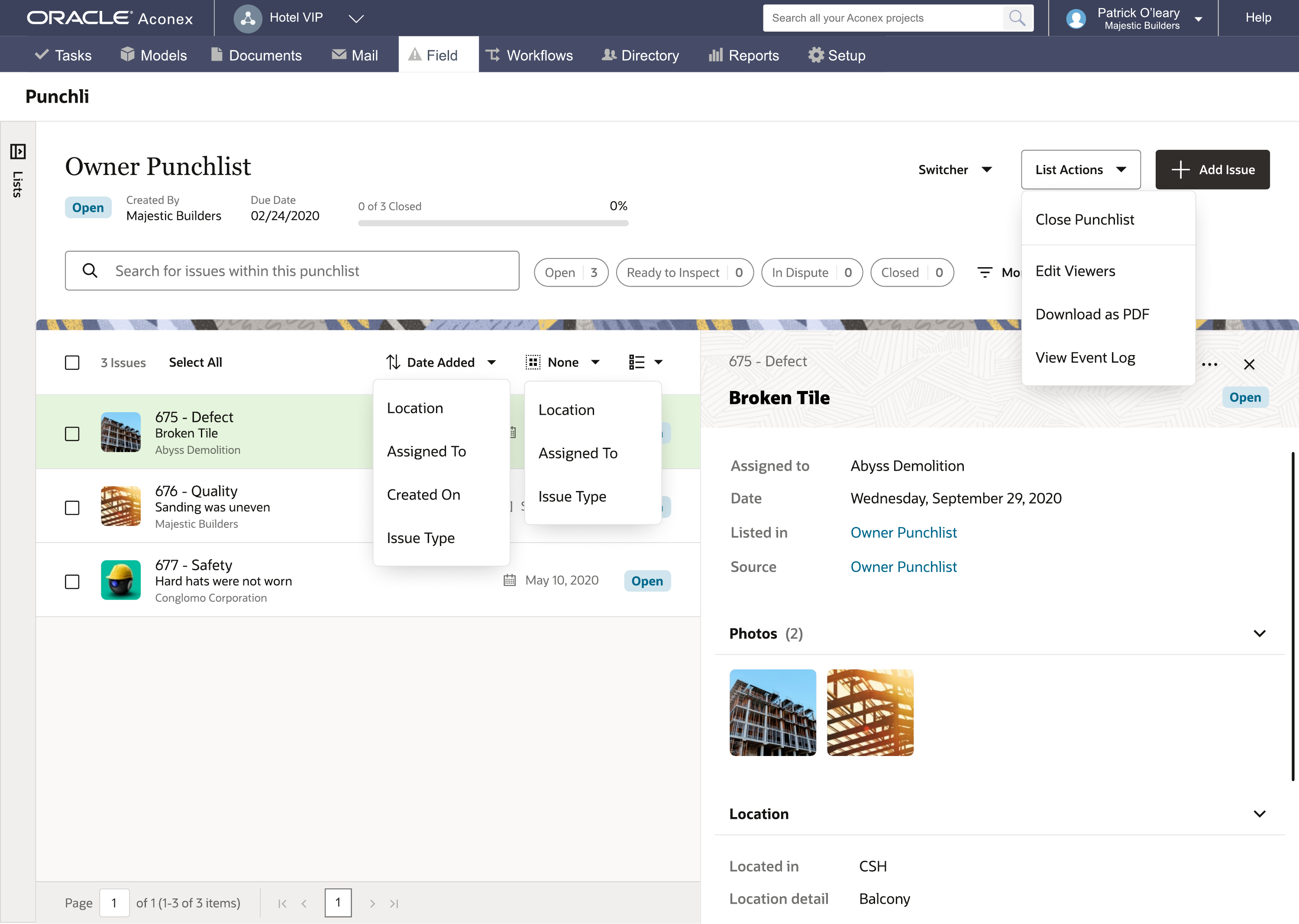Group by Issue Type in group menu
The image size is (1299, 924).
click(x=592, y=497)
